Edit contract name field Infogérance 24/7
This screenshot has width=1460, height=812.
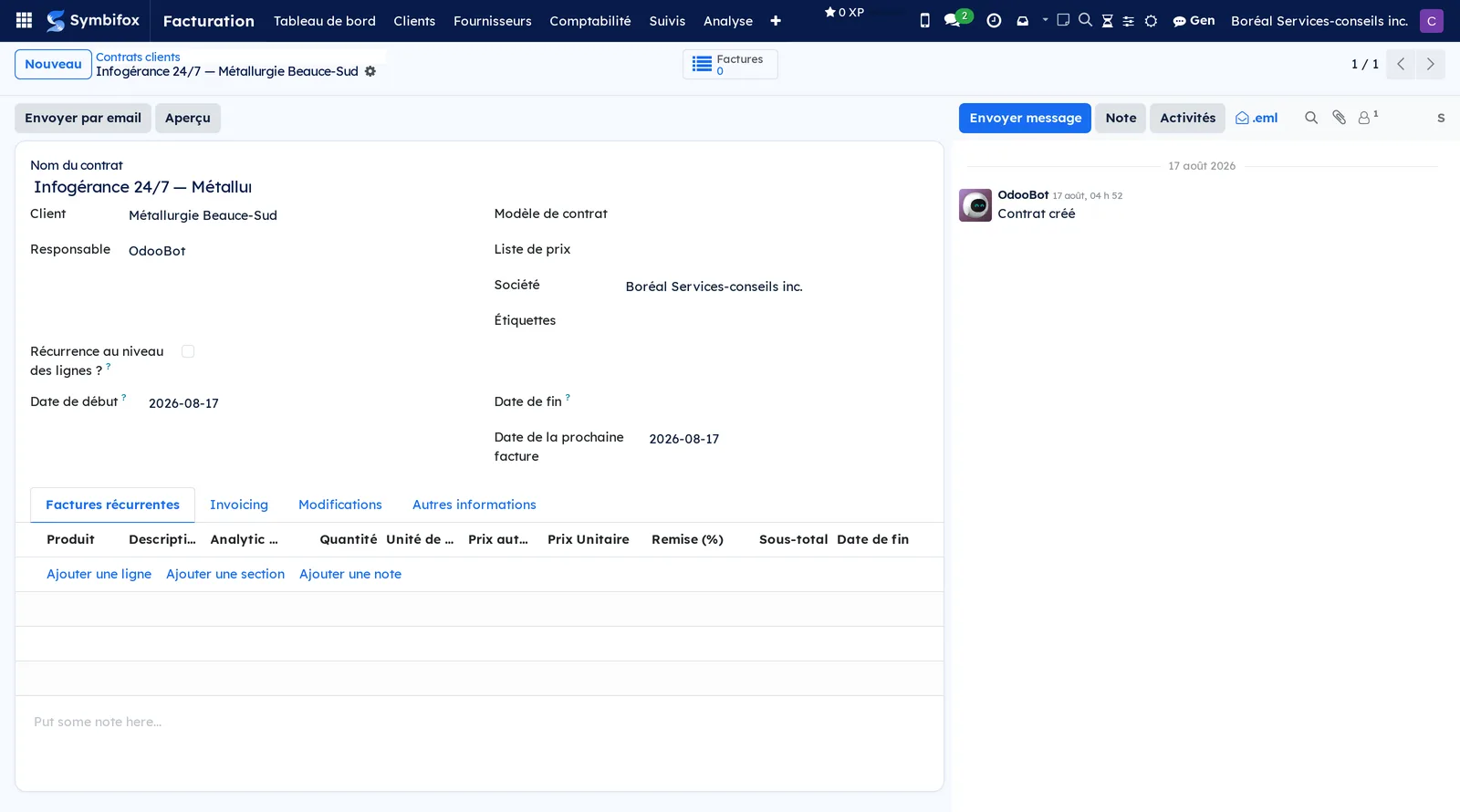tap(142, 187)
